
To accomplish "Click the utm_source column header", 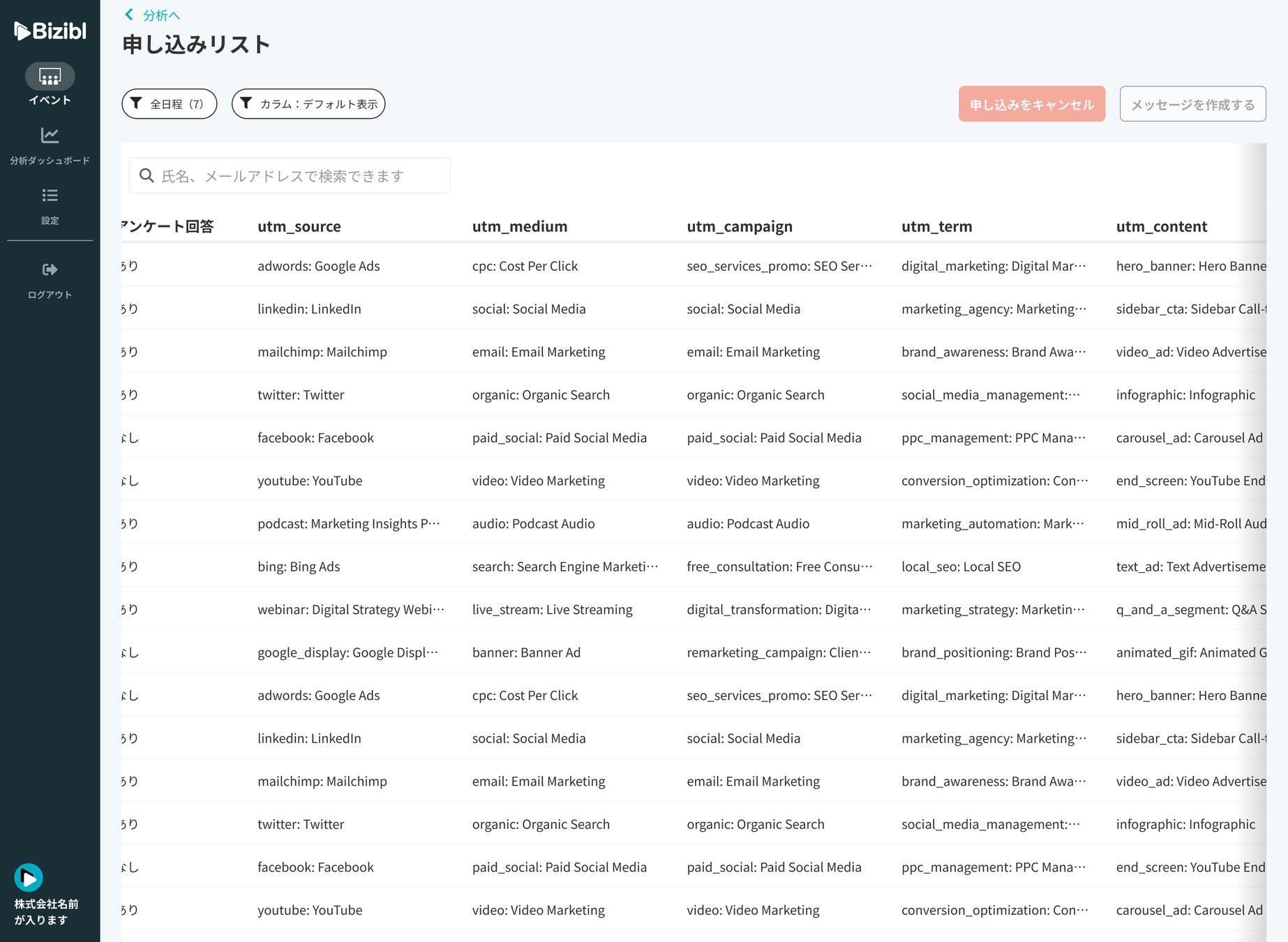I will 299,226.
